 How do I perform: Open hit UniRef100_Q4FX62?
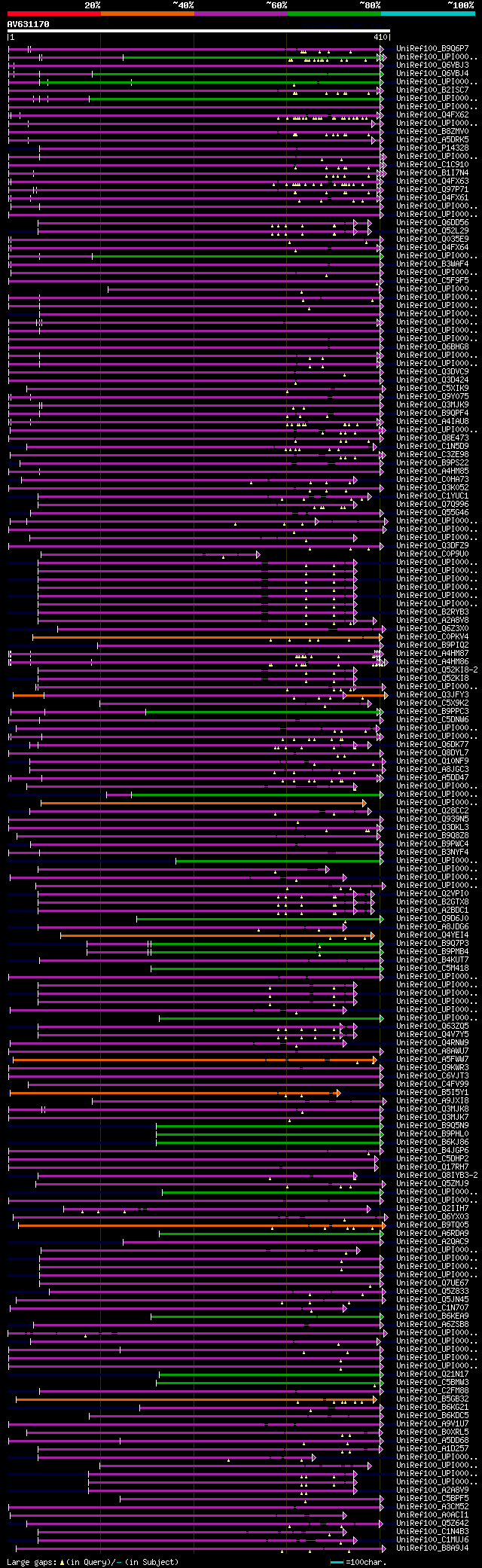point(432,114)
